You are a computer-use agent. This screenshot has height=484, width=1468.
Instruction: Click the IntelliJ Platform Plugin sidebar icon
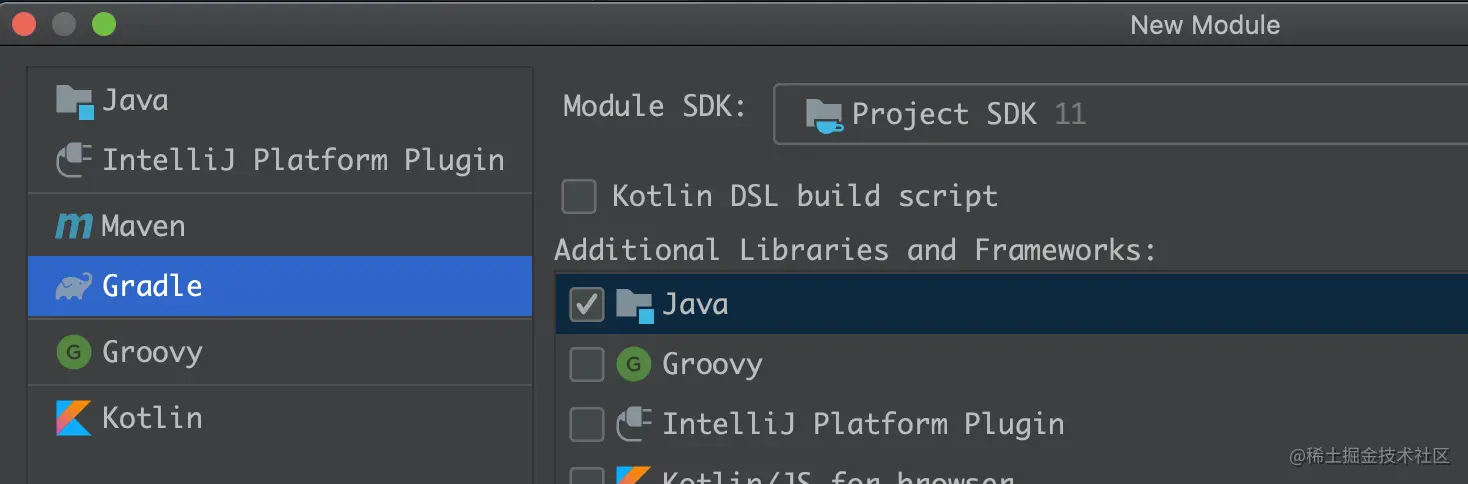(75, 160)
